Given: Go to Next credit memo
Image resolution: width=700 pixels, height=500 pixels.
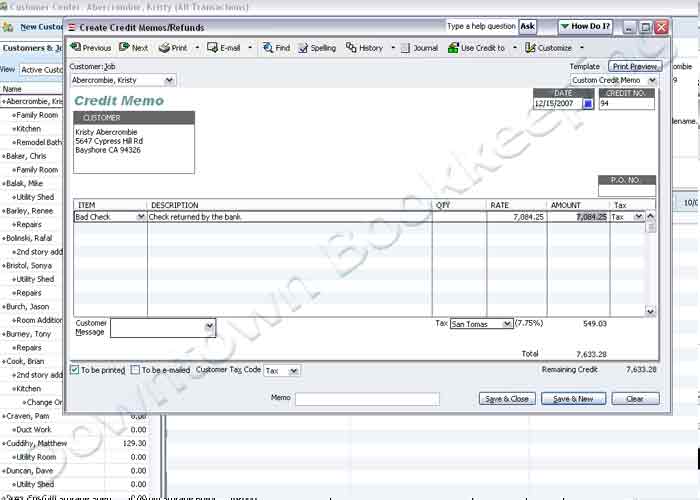Looking at the screenshot, I should (133, 48).
